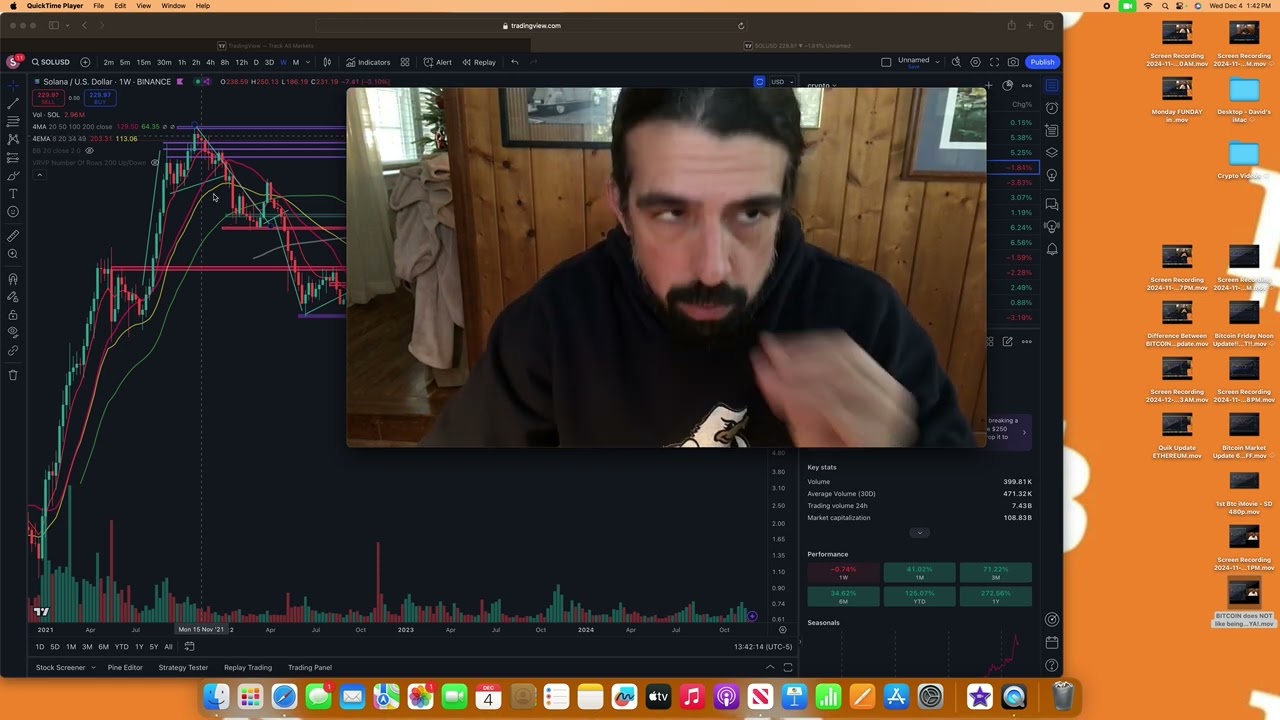Open the go-to-date calendar icon
Image resolution: width=1280 pixels, height=720 pixels.
(x=189, y=647)
